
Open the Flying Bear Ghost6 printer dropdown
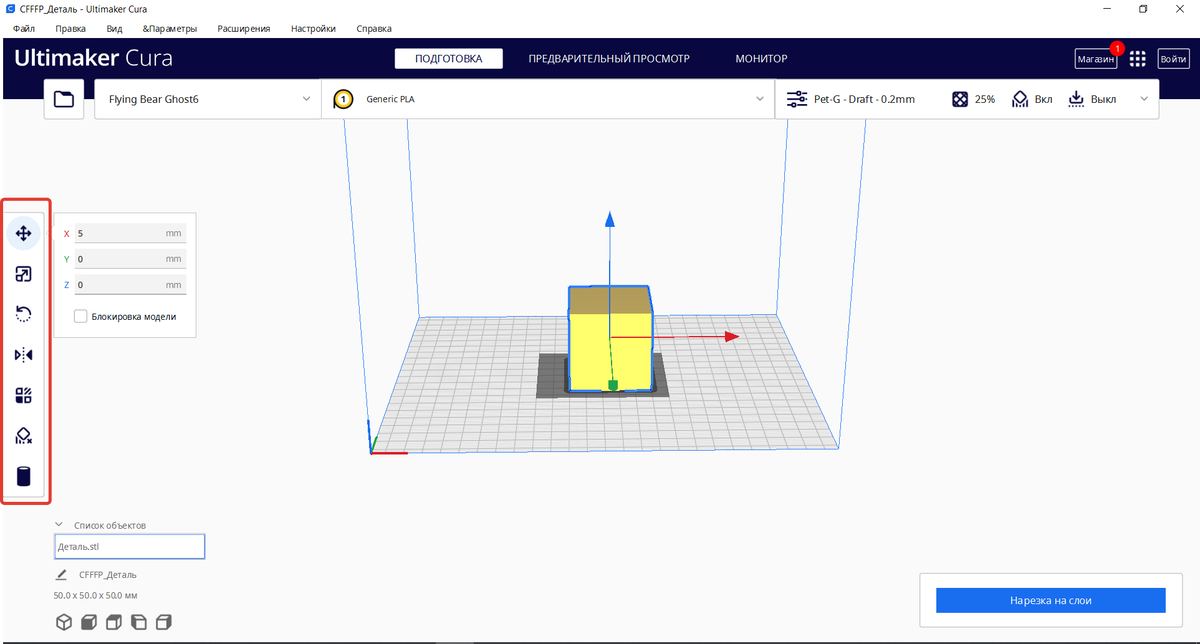208,99
